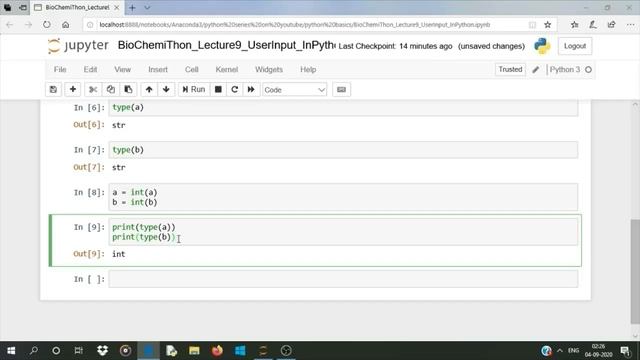Open the Windows Start menu
The image size is (640, 360).
click(11, 351)
